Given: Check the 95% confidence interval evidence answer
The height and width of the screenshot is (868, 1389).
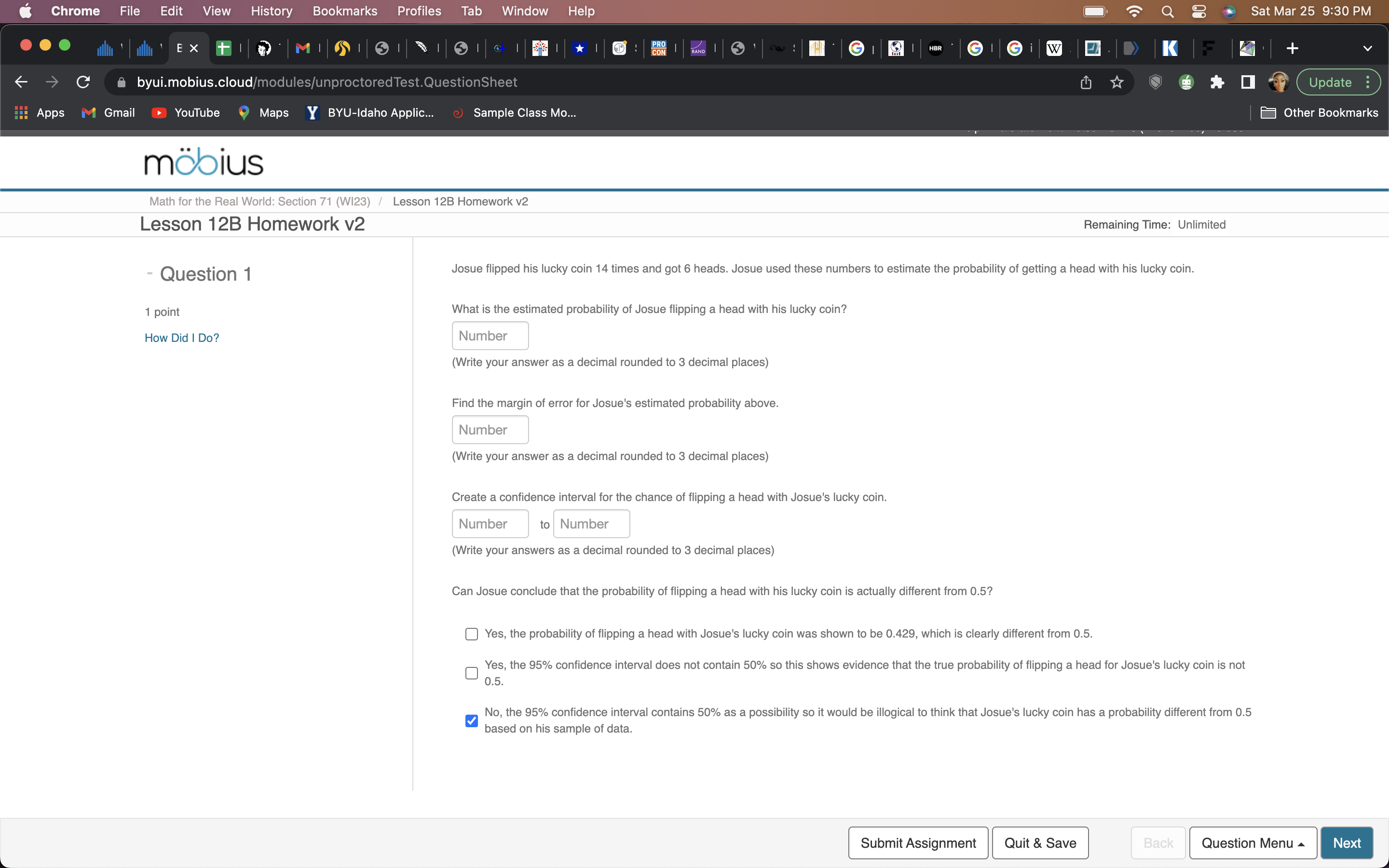Looking at the screenshot, I should tap(471, 672).
